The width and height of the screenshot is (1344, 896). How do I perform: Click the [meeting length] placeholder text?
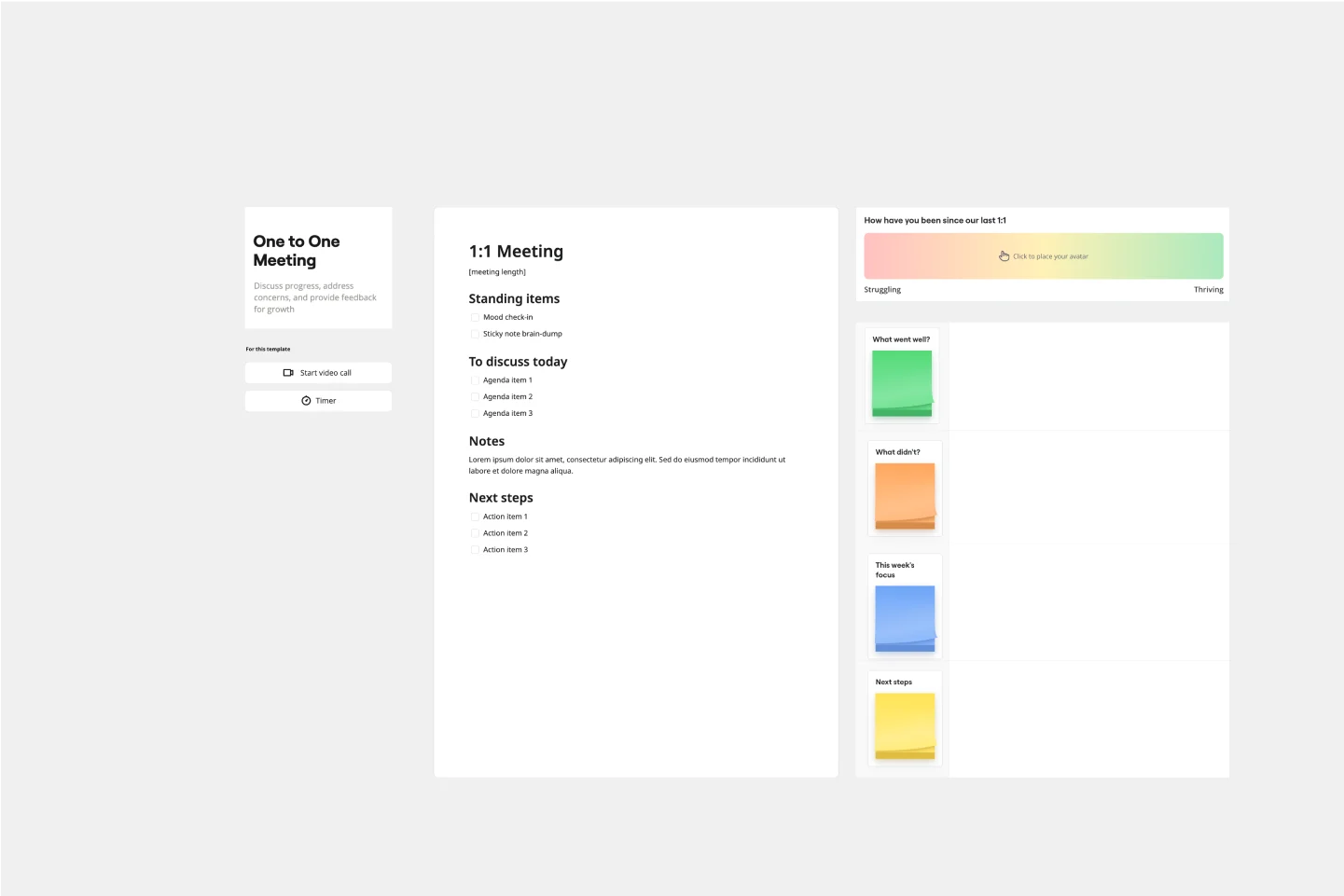497,272
